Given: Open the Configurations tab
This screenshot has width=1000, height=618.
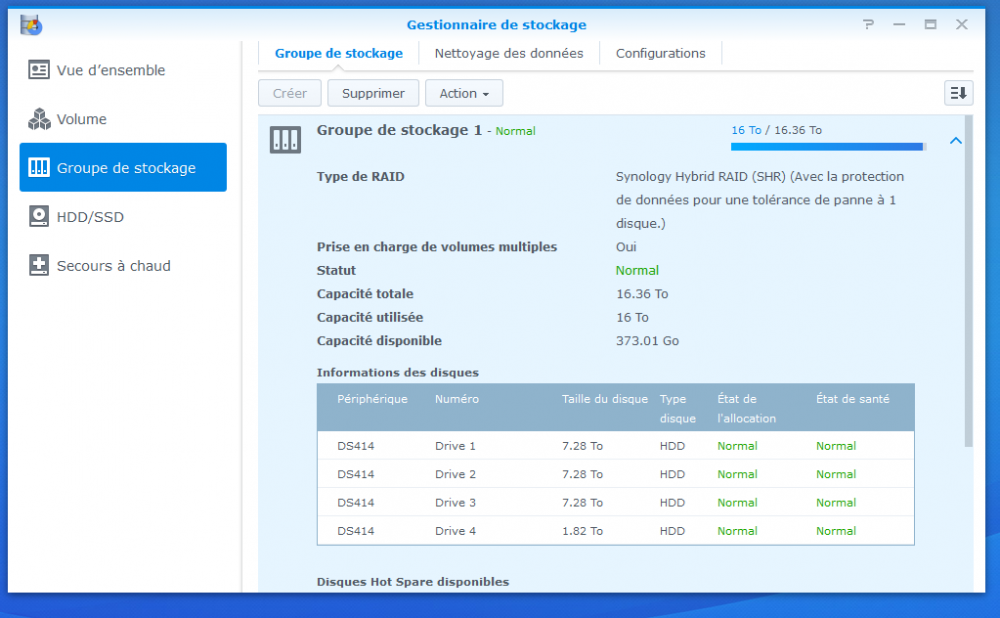Looking at the screenshot, I should 661,54.
